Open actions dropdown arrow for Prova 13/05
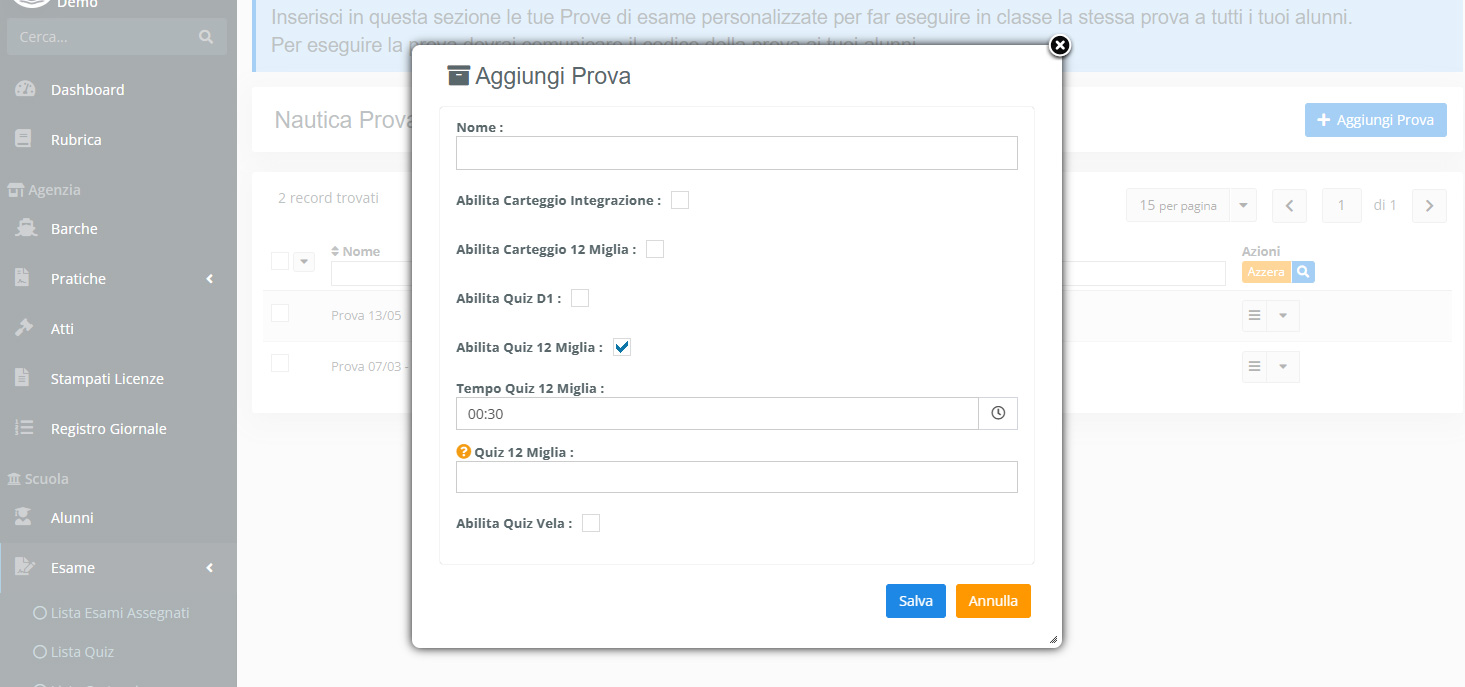The height and width of the screenshot is (687, 1465). (1284, 315)
